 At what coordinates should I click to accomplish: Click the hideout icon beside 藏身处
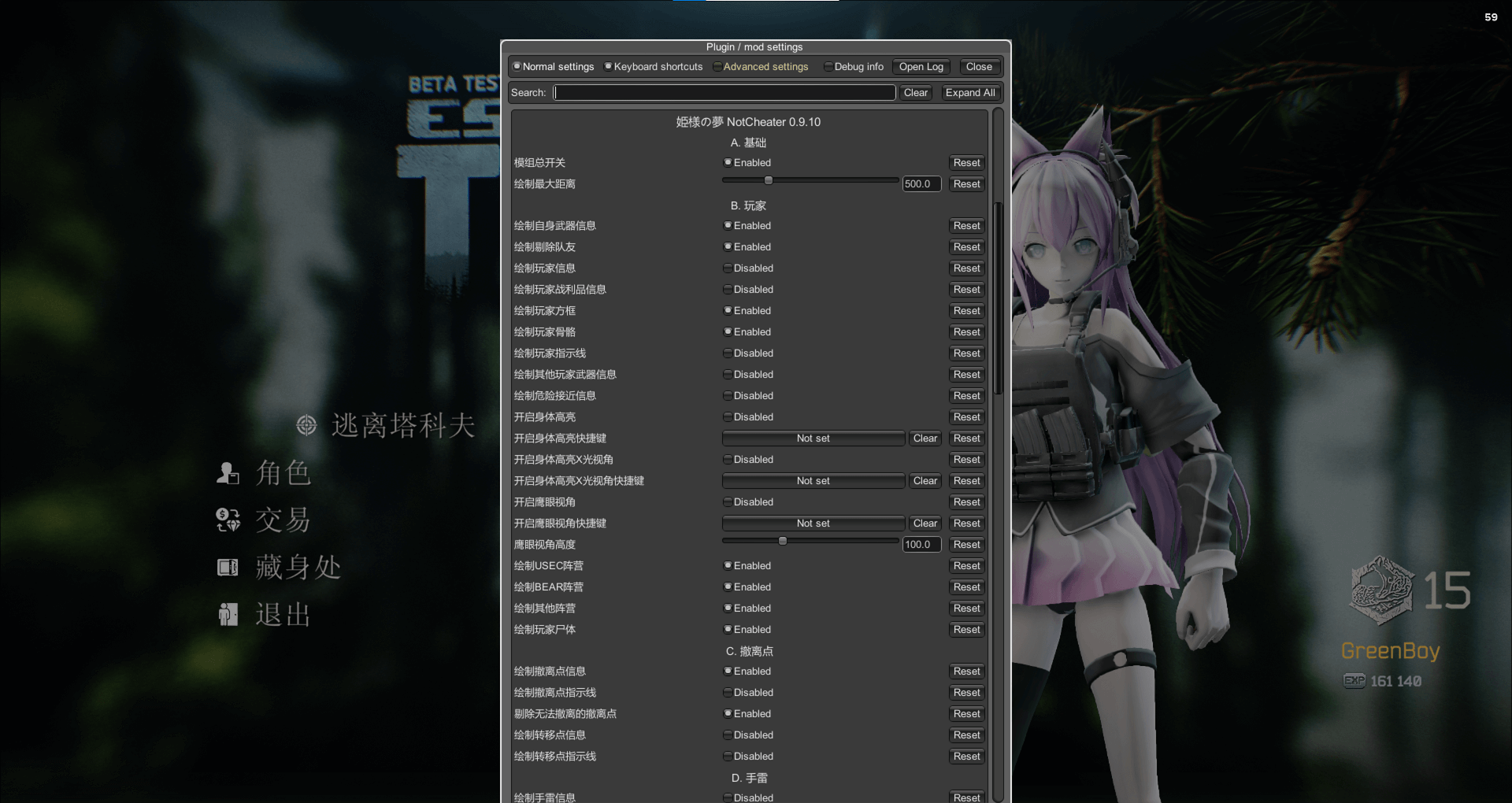pyautogui.click(x=228, y=567)
